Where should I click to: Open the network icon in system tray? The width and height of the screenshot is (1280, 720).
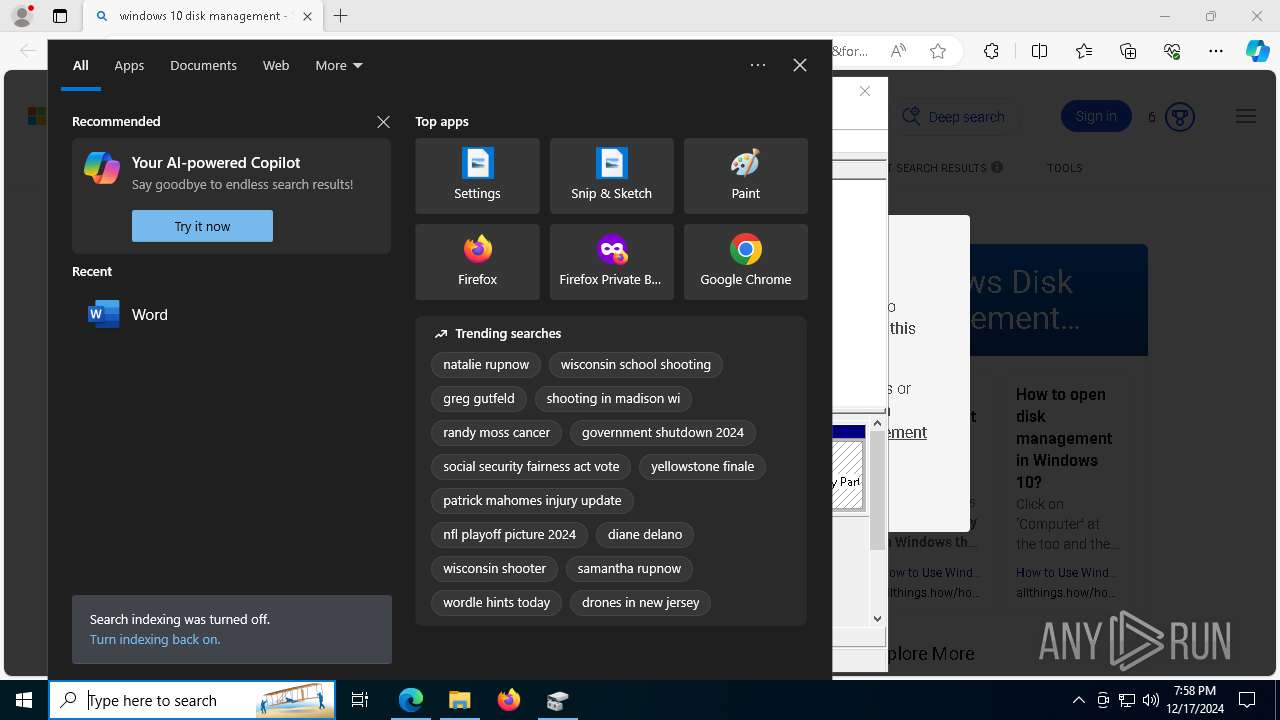(1127, 700)
